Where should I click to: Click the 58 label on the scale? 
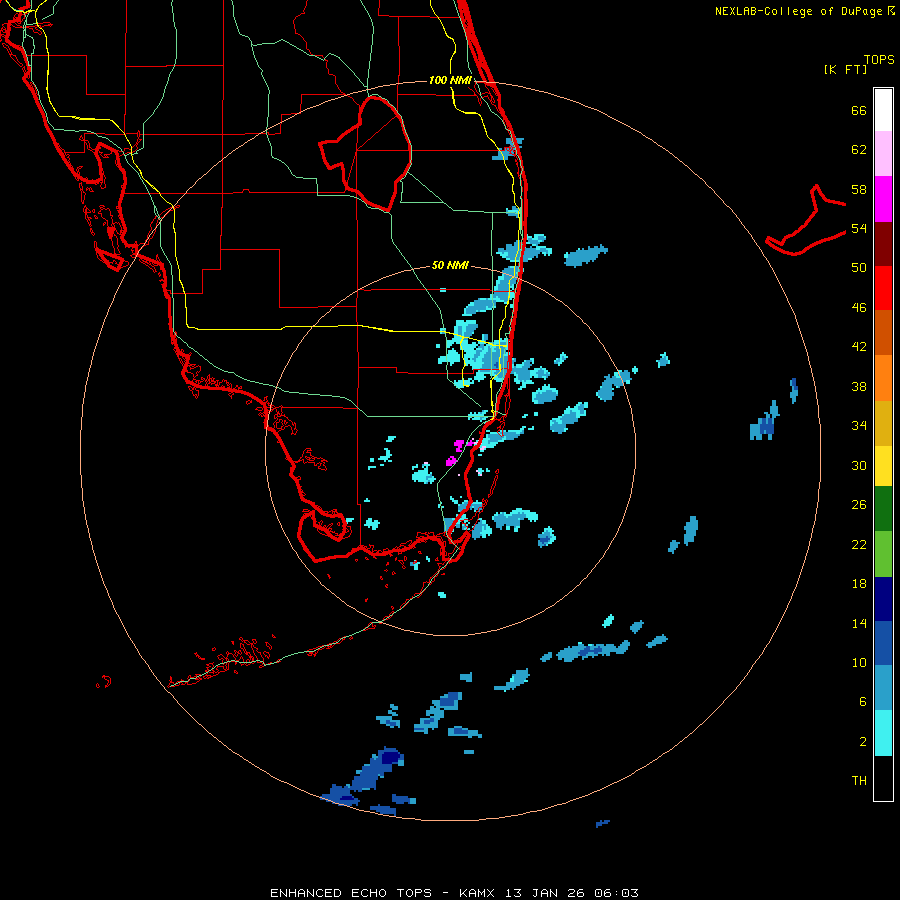[x=859, y=189]
